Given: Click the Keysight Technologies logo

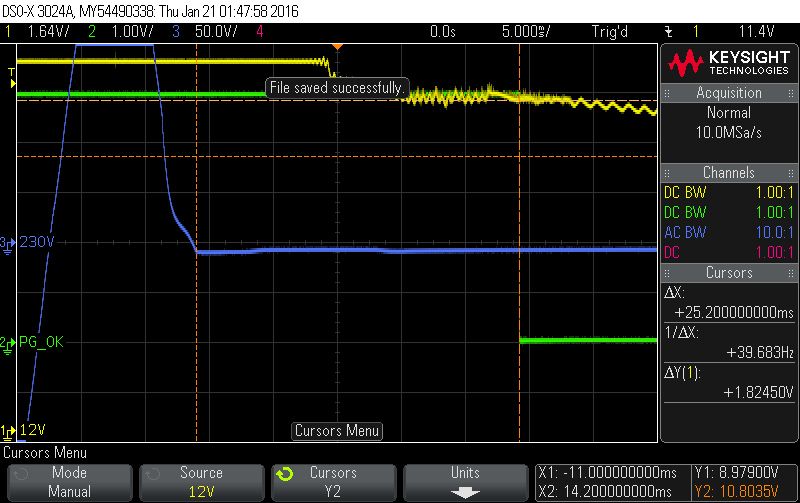Looking at the screenshot, I should pos(729,63).
